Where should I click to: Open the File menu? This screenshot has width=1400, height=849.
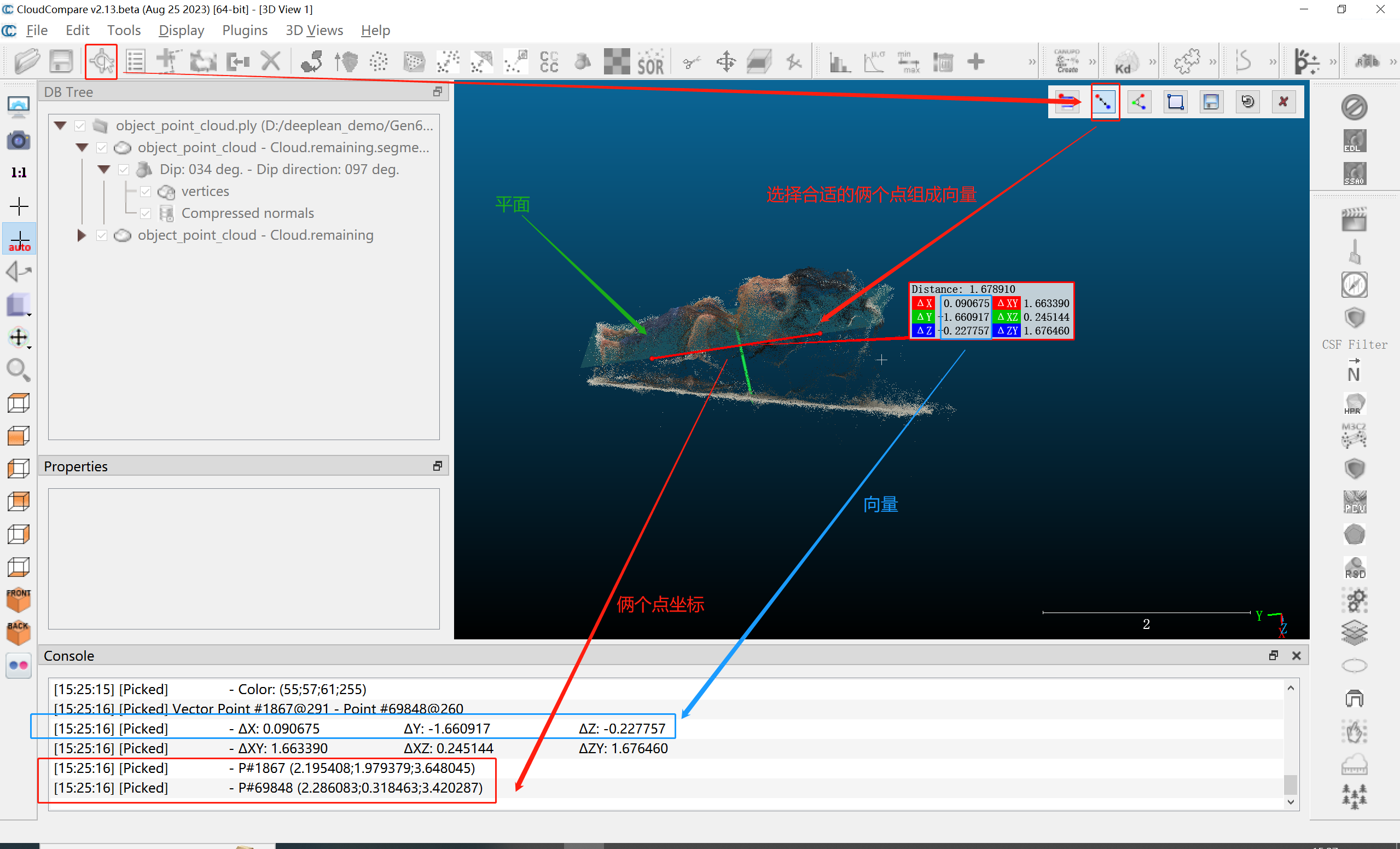37,30
